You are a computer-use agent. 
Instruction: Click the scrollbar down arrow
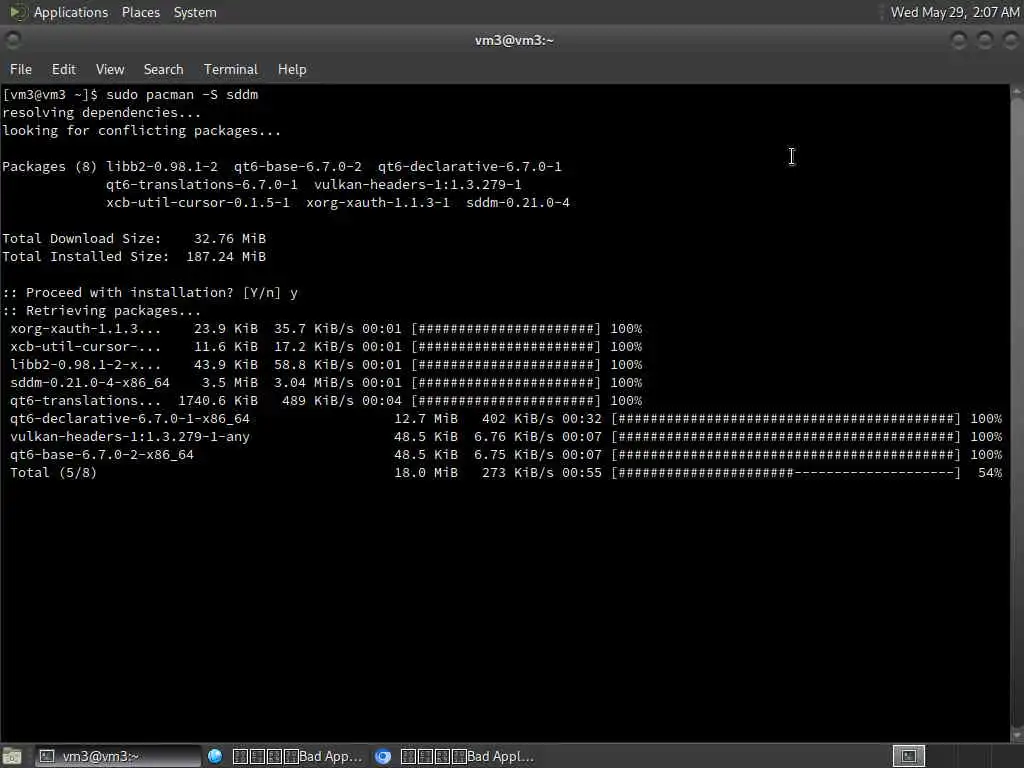point(1017,735)
